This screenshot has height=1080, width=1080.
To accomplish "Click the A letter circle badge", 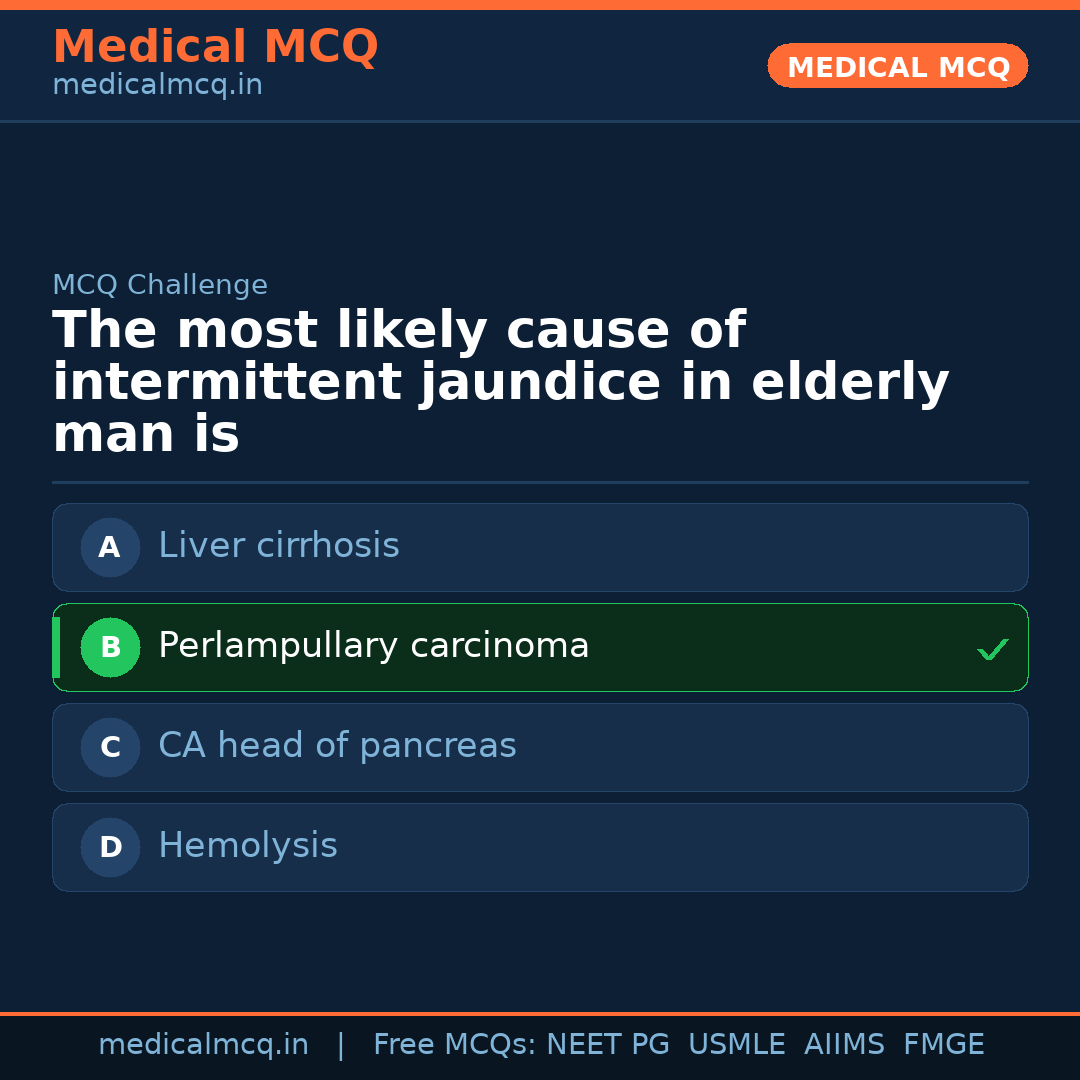I will (x=110, y=547).
